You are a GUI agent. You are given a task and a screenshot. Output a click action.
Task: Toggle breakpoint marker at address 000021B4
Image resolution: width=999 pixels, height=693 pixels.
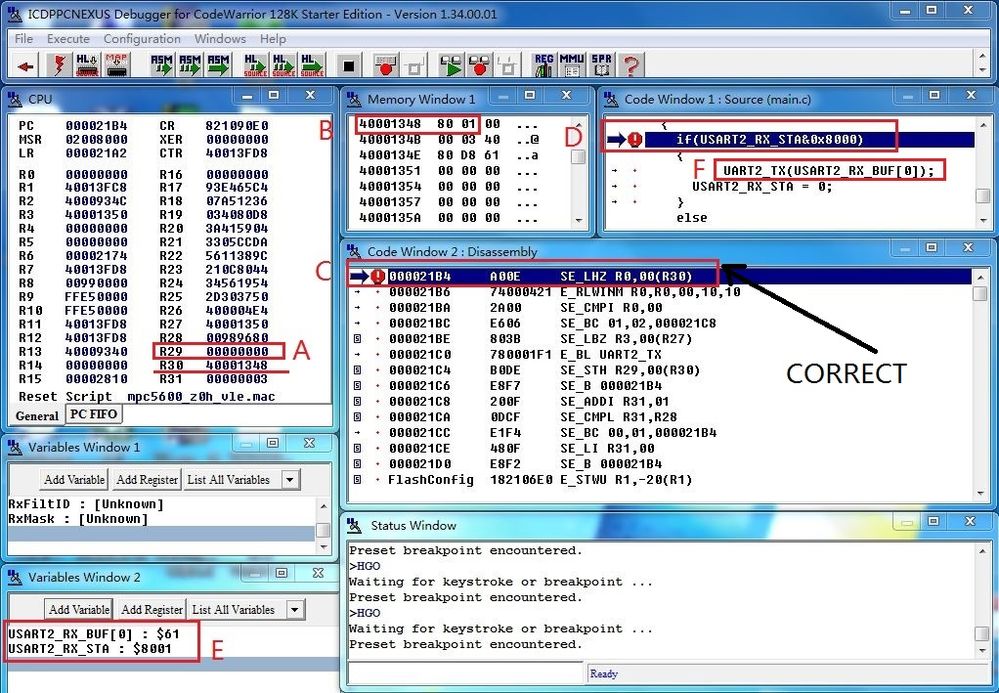click(x=378, y=276)
